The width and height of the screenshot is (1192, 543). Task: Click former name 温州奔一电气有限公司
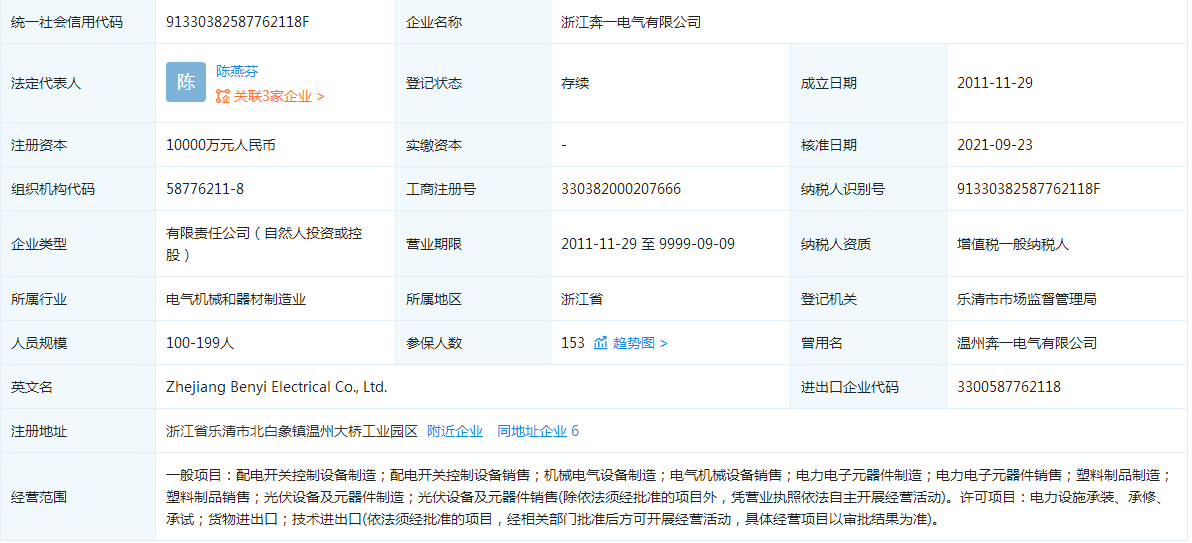click(1027, 343)
